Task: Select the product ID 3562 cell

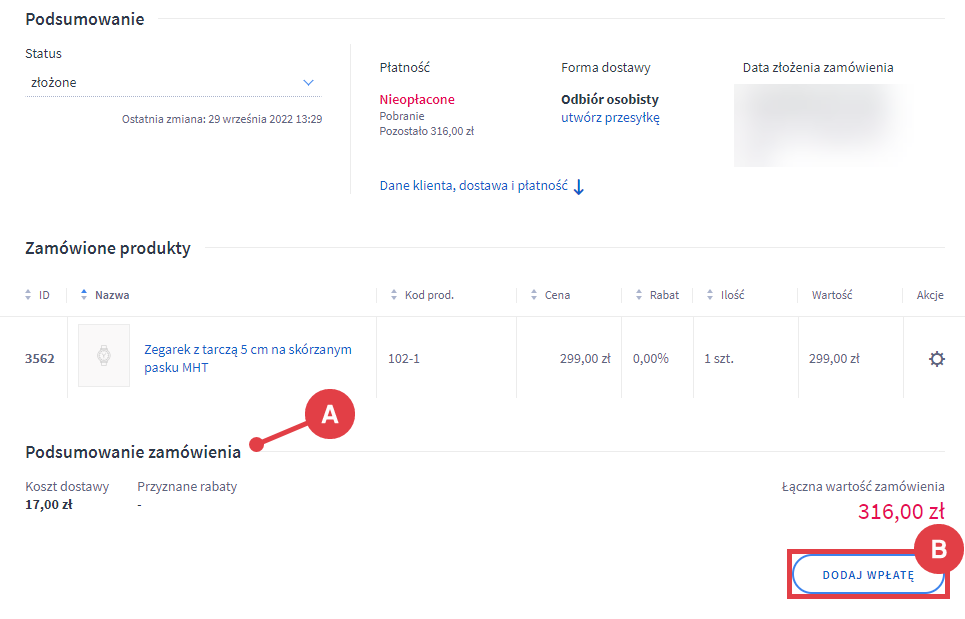Action: pos(39,358)
